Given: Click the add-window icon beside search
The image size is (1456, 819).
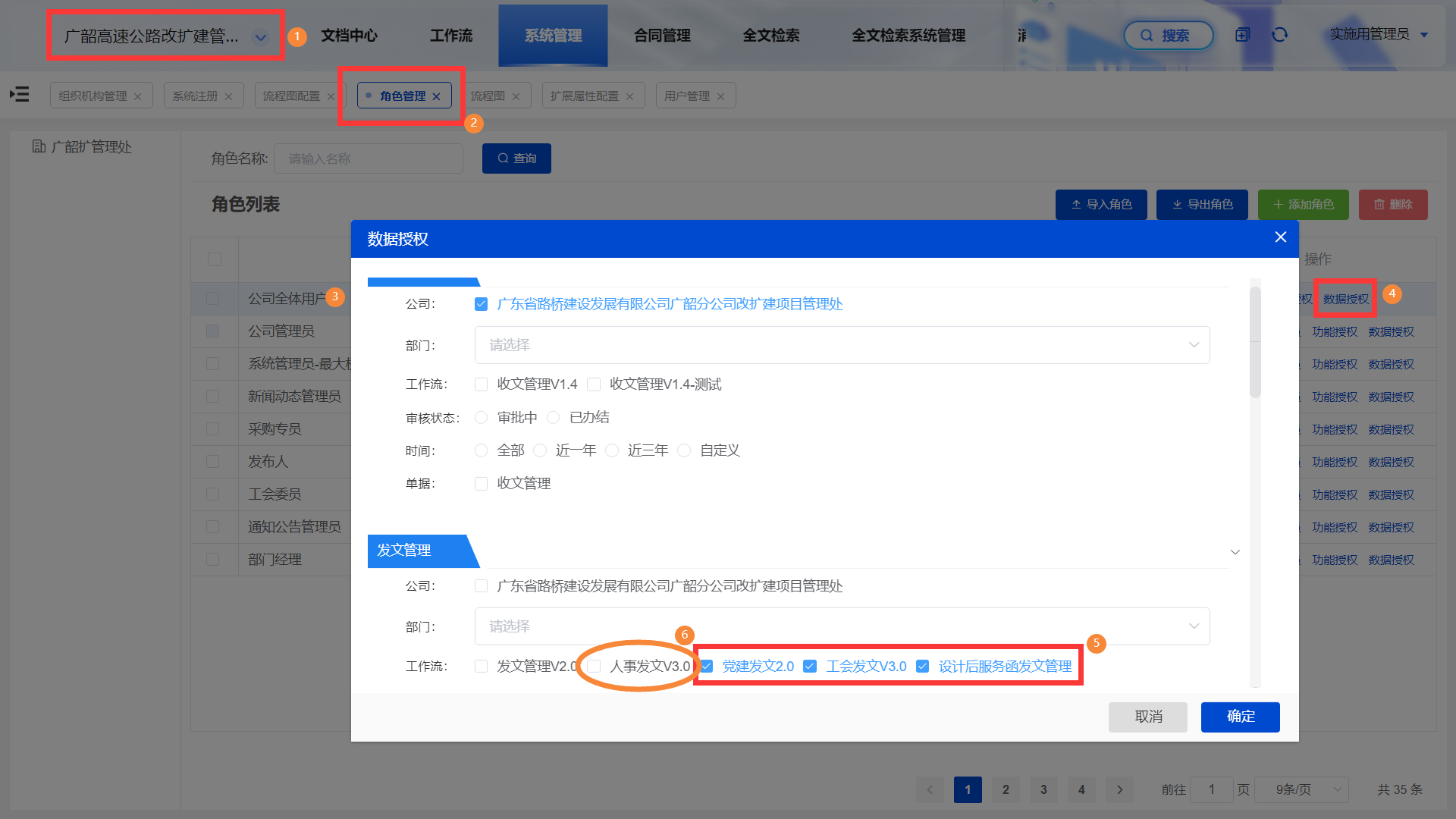Looking at the screenshot, I should (1242, 35).
